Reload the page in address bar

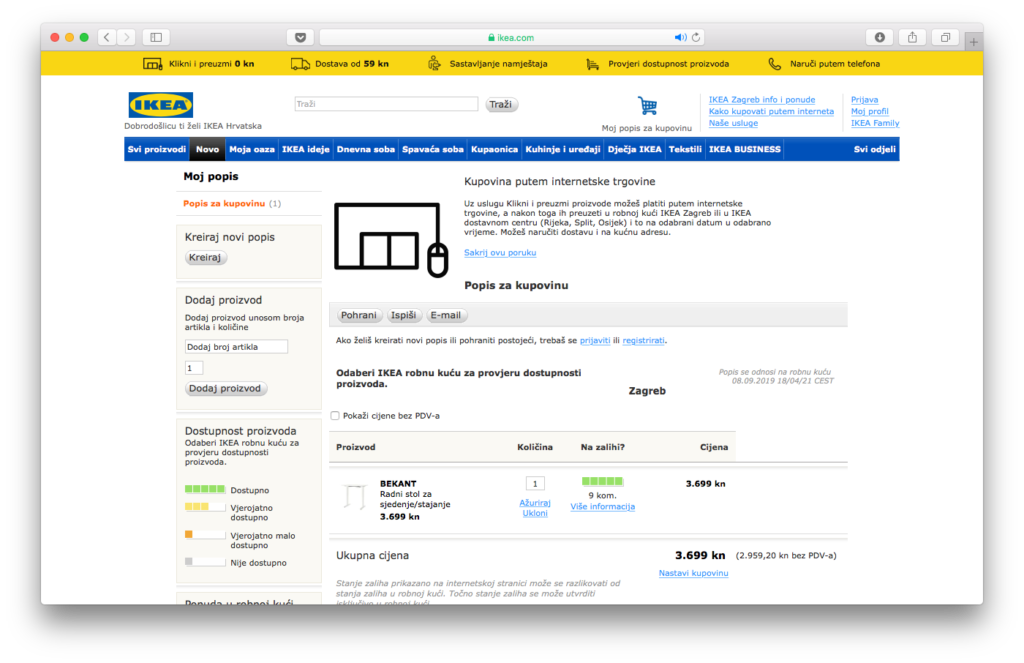click(696, 38)
